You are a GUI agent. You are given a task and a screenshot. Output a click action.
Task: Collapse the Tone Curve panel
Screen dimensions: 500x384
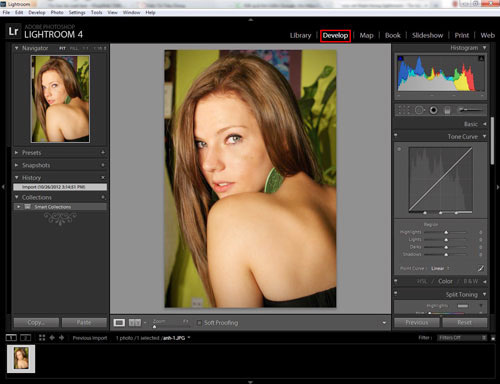pyautogui.click(x=484, y=136)
